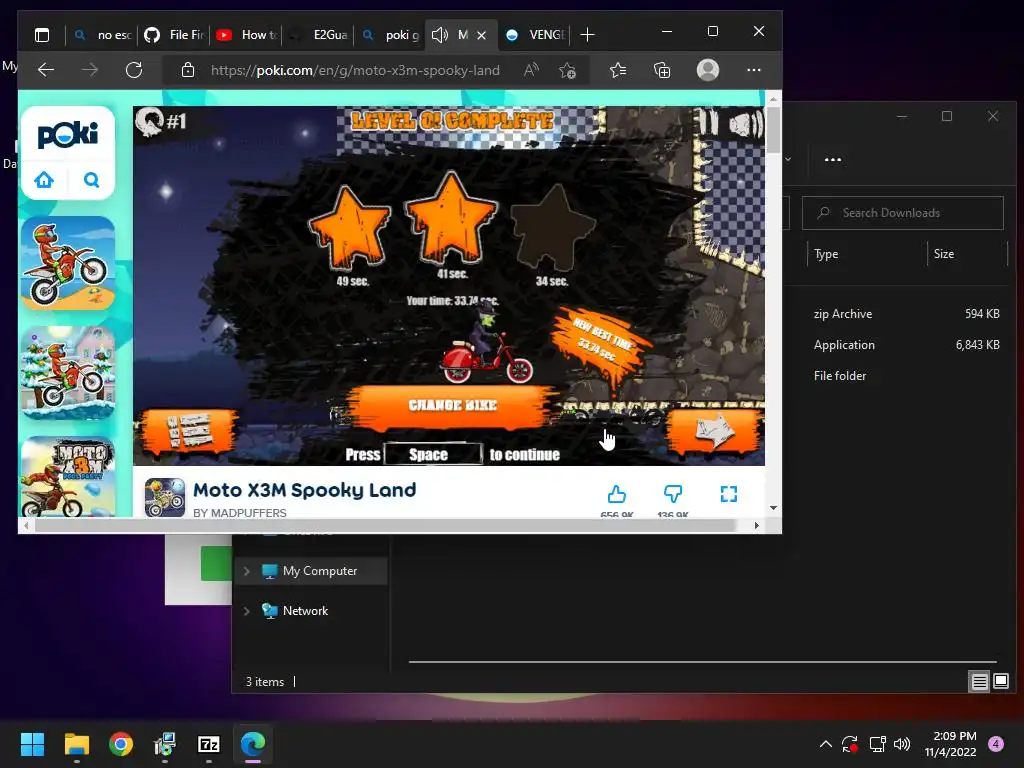Open File Explorer from taskbar

(x=76, y=744)
